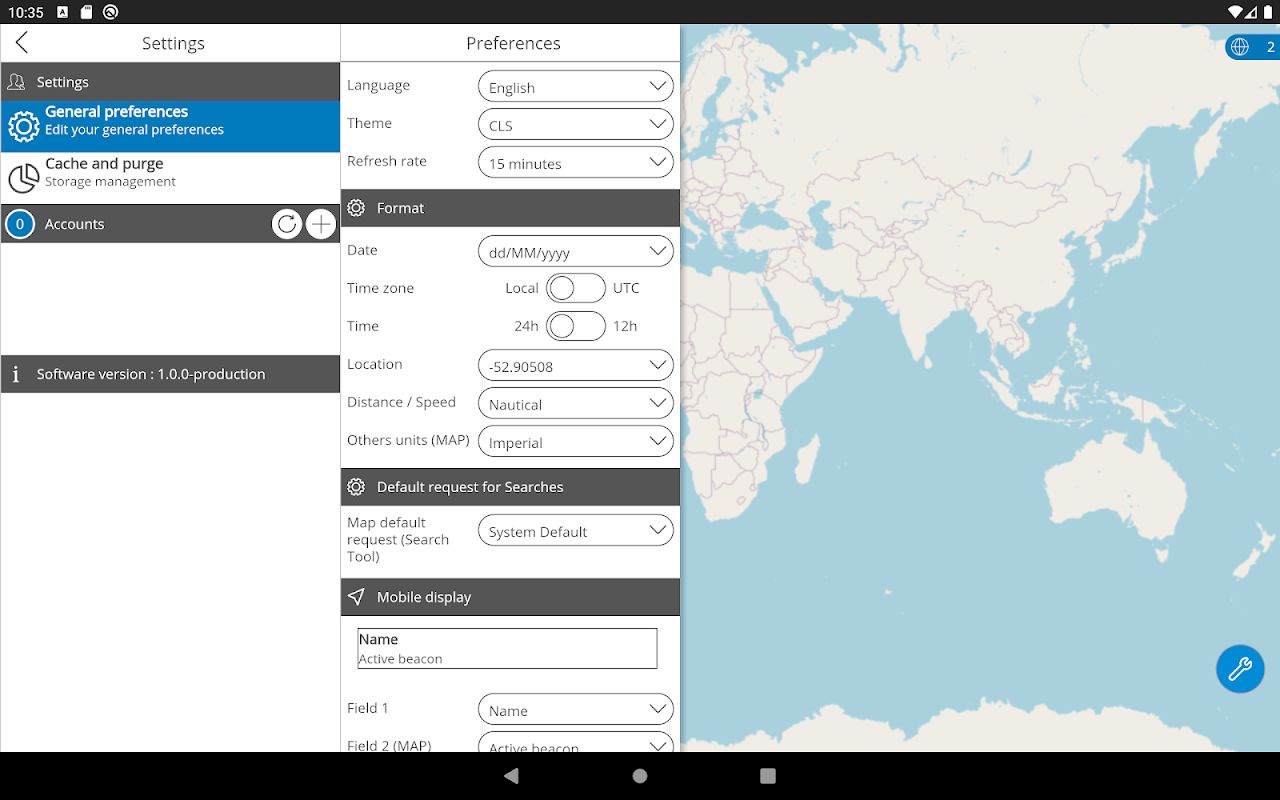Tap the Android recent apps square

[x=768, y=776]
